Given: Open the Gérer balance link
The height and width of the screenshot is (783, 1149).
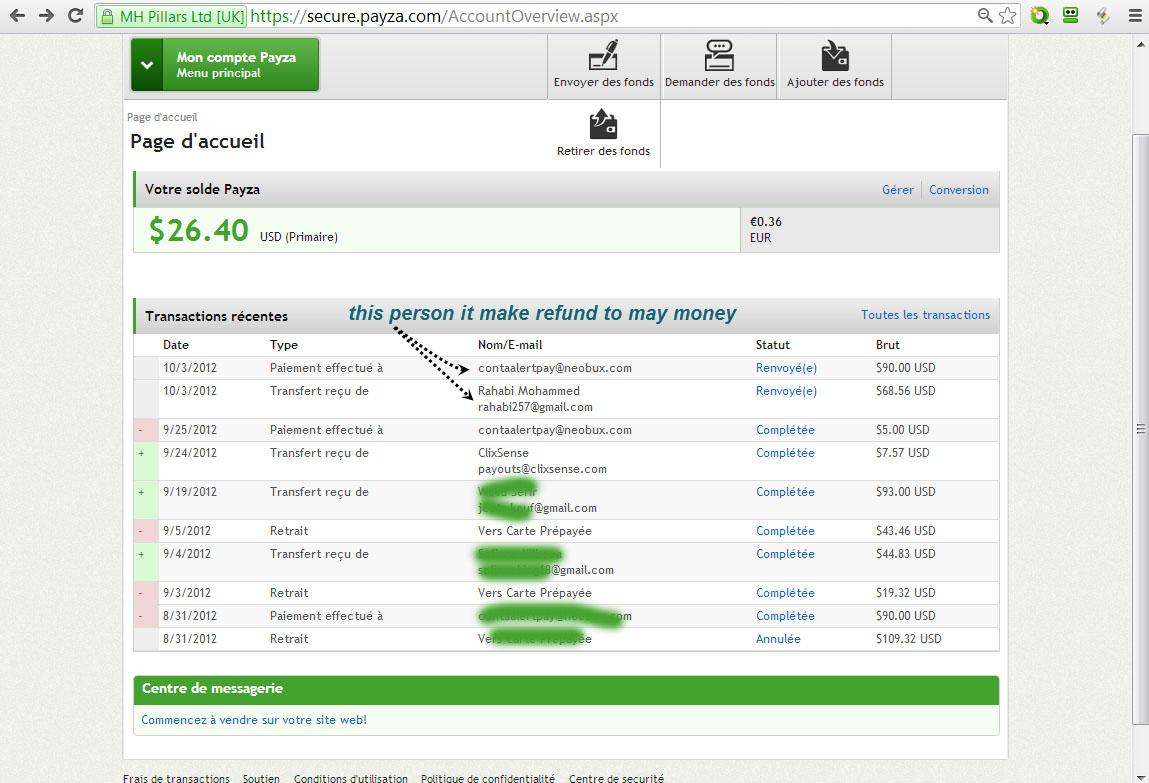Looking at the screenshot, I should pyautogui.click(x=898, y=190).
